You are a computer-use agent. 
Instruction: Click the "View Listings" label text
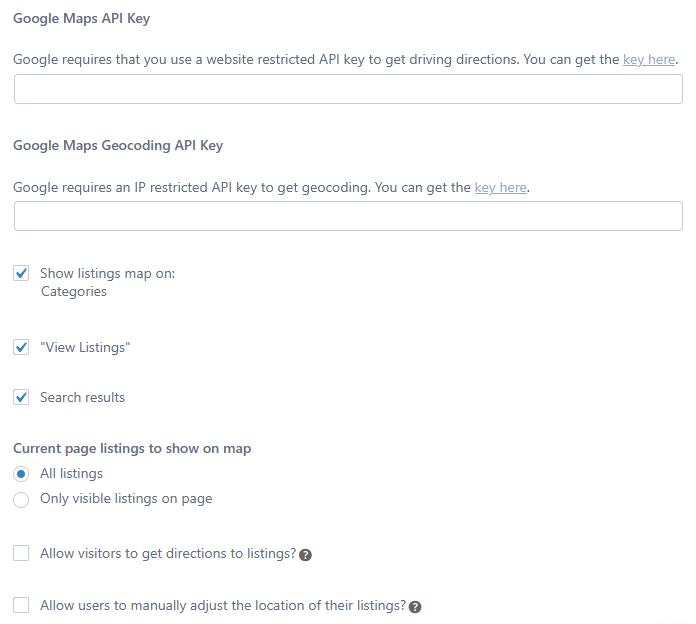(85, 348)
